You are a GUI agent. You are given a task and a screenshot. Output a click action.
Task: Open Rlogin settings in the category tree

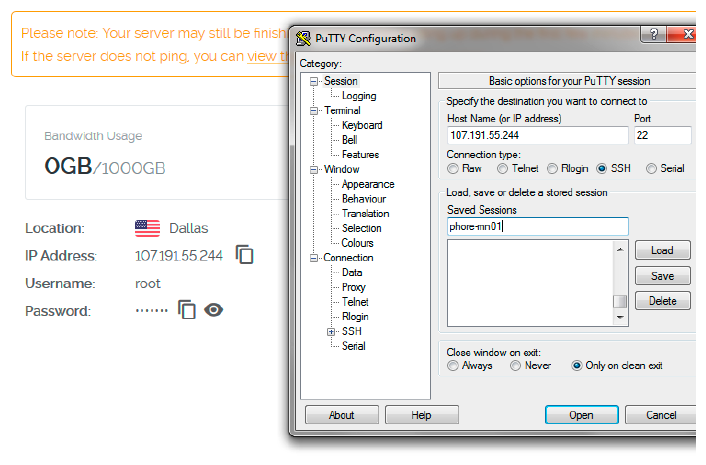click(x=355, y=316)
